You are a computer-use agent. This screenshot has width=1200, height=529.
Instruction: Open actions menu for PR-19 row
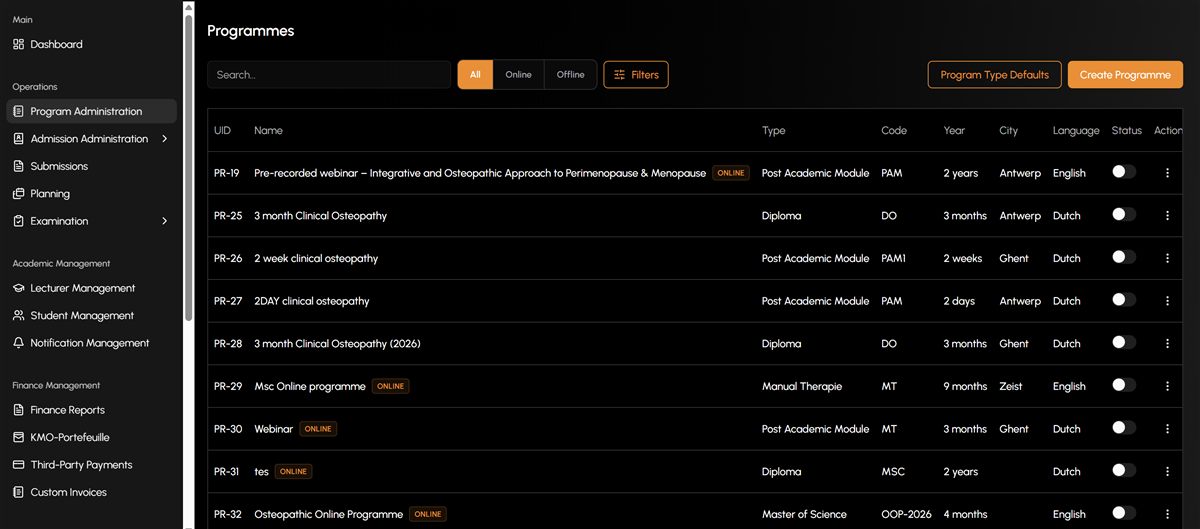pyautogui.click(x=1167, y=173)
